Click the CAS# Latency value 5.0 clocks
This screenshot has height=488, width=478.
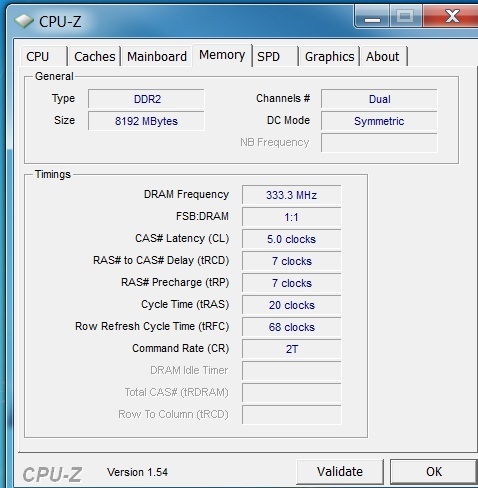(291, 239)
